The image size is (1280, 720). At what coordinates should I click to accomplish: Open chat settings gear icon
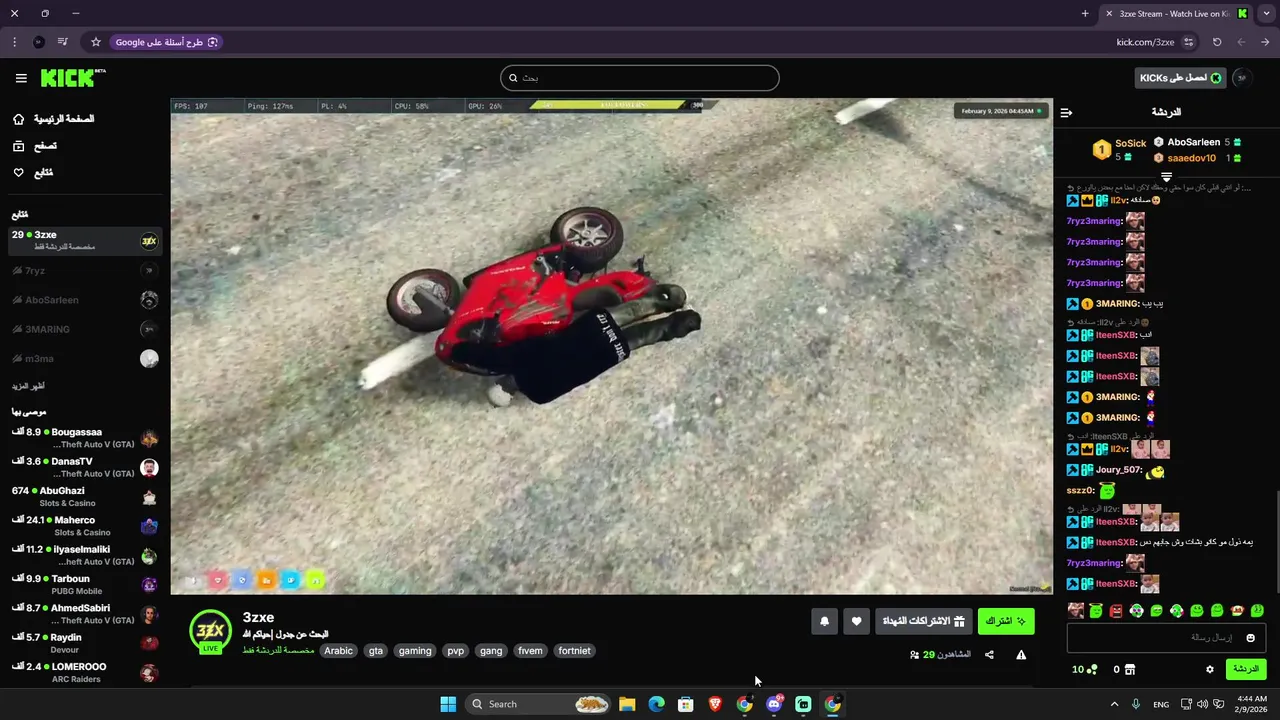1209,669
